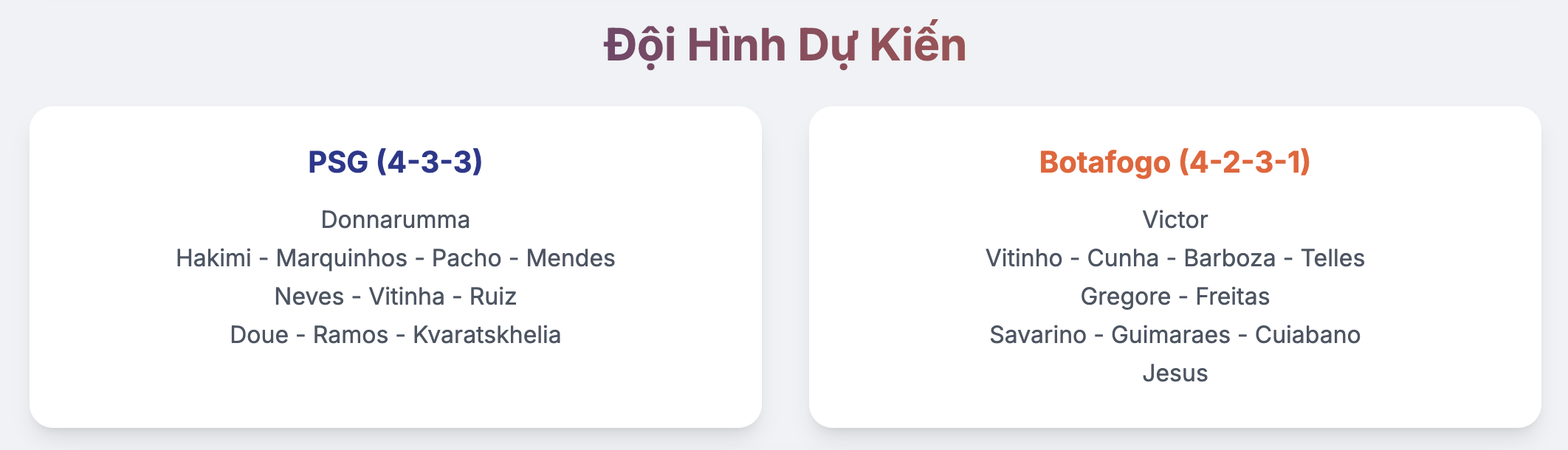Click the Gregore - Freitas line
This screenshot has width=1568, height=450.
point(1175,297)
